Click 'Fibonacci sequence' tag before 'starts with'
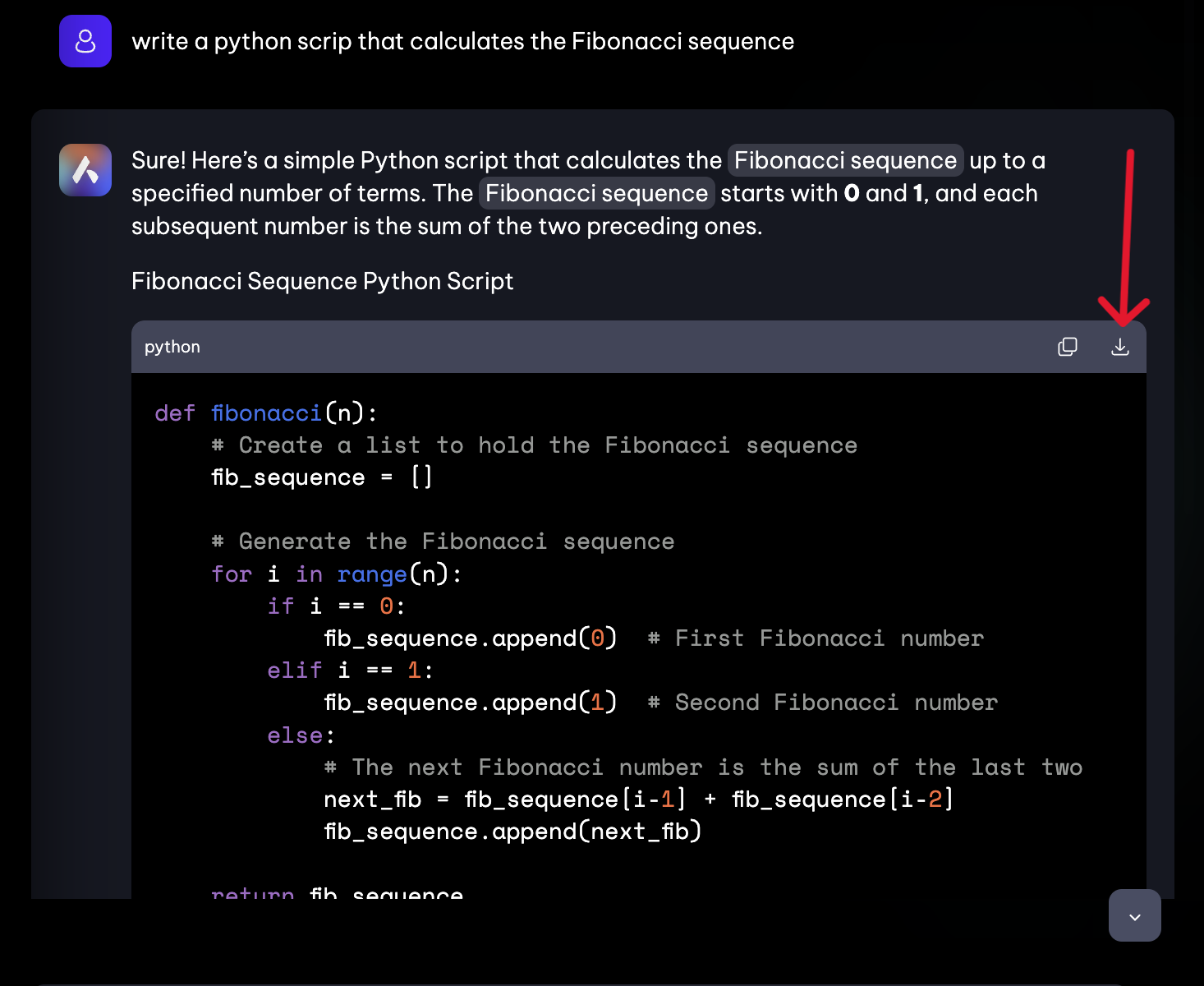This screenshot has width=1204, height=986. click(x=597, y=193)
